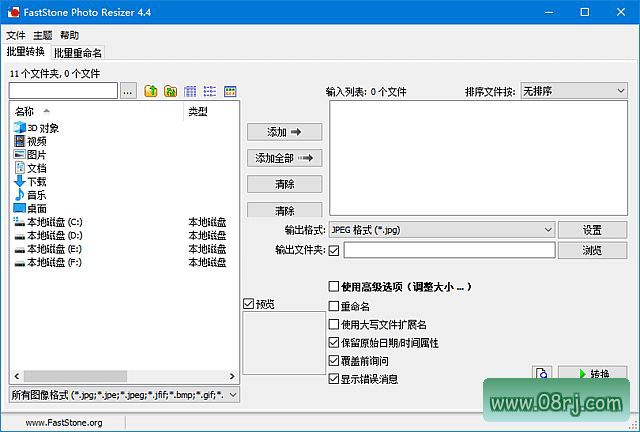Enable 使用大写文件扩展名 checkbox
This screenshot has height=432, width=640.
(x=333, y=324)
